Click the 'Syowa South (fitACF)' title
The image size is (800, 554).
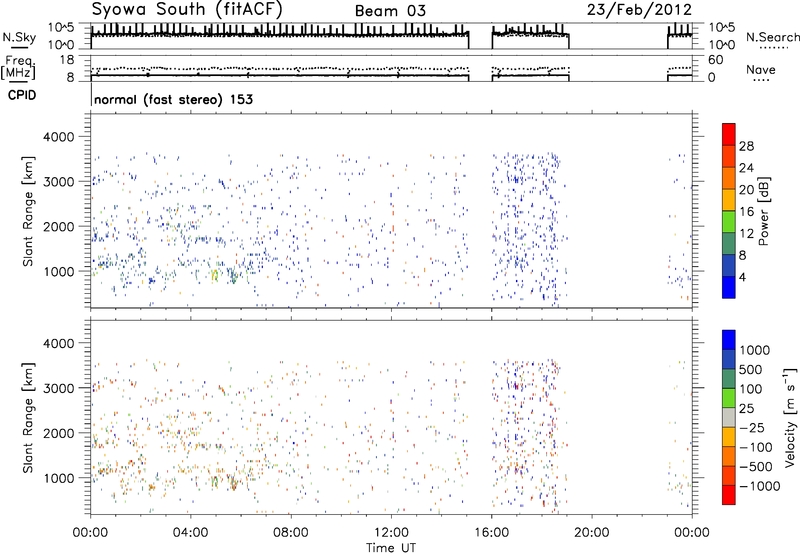tap(186, 10)
